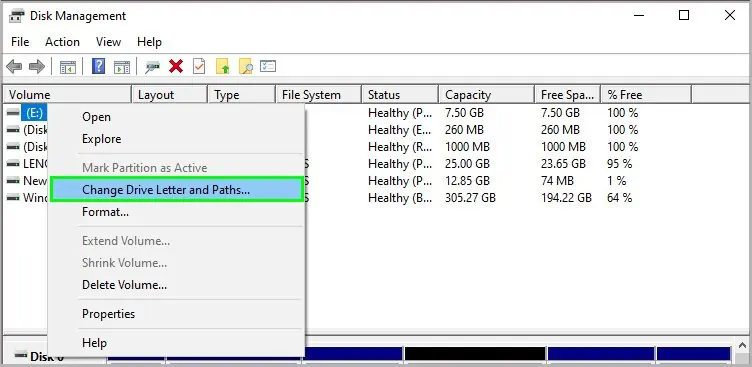The image size is (752, 367).
Task: Click the disk connect/rescan toolbar icon
Action: (153, 67)
